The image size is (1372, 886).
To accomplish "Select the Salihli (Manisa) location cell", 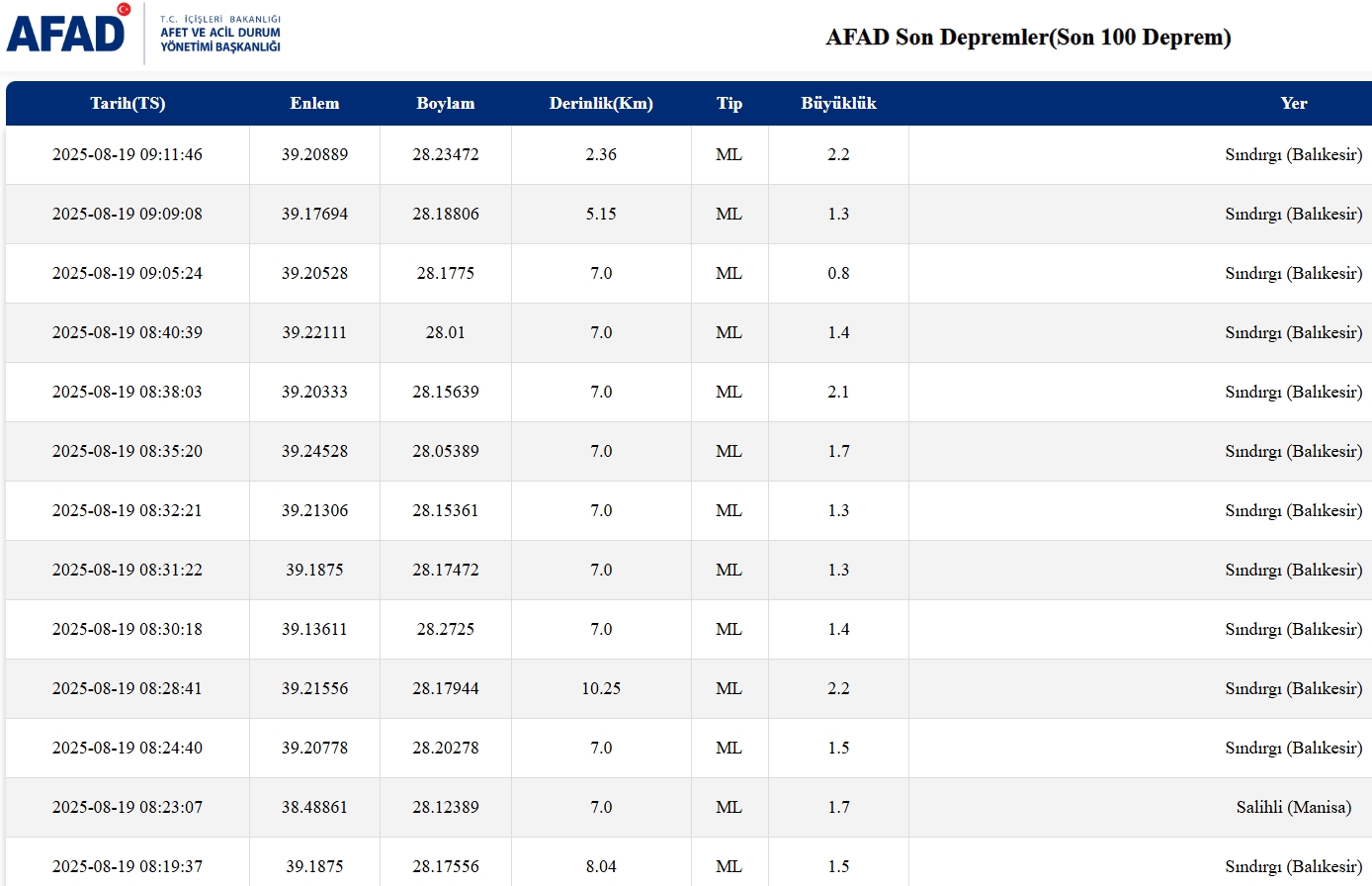I will pyautogui.click(x=1293, y=807).
